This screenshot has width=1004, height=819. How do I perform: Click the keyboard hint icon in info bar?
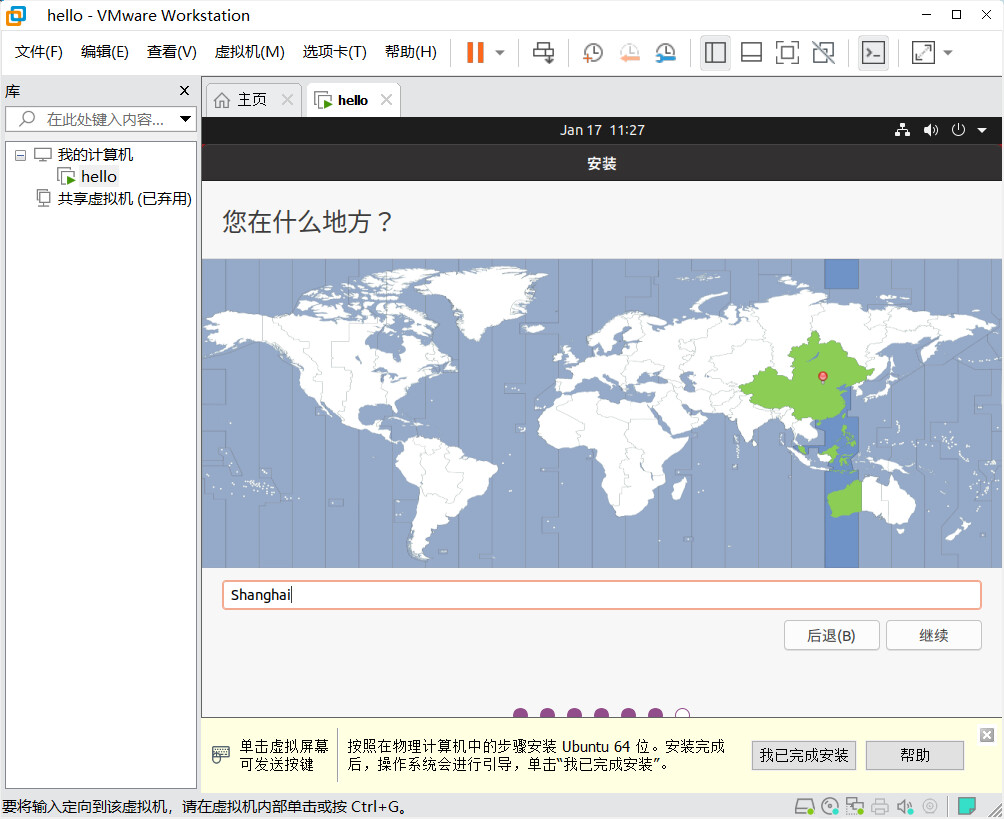tap(220, 754)
